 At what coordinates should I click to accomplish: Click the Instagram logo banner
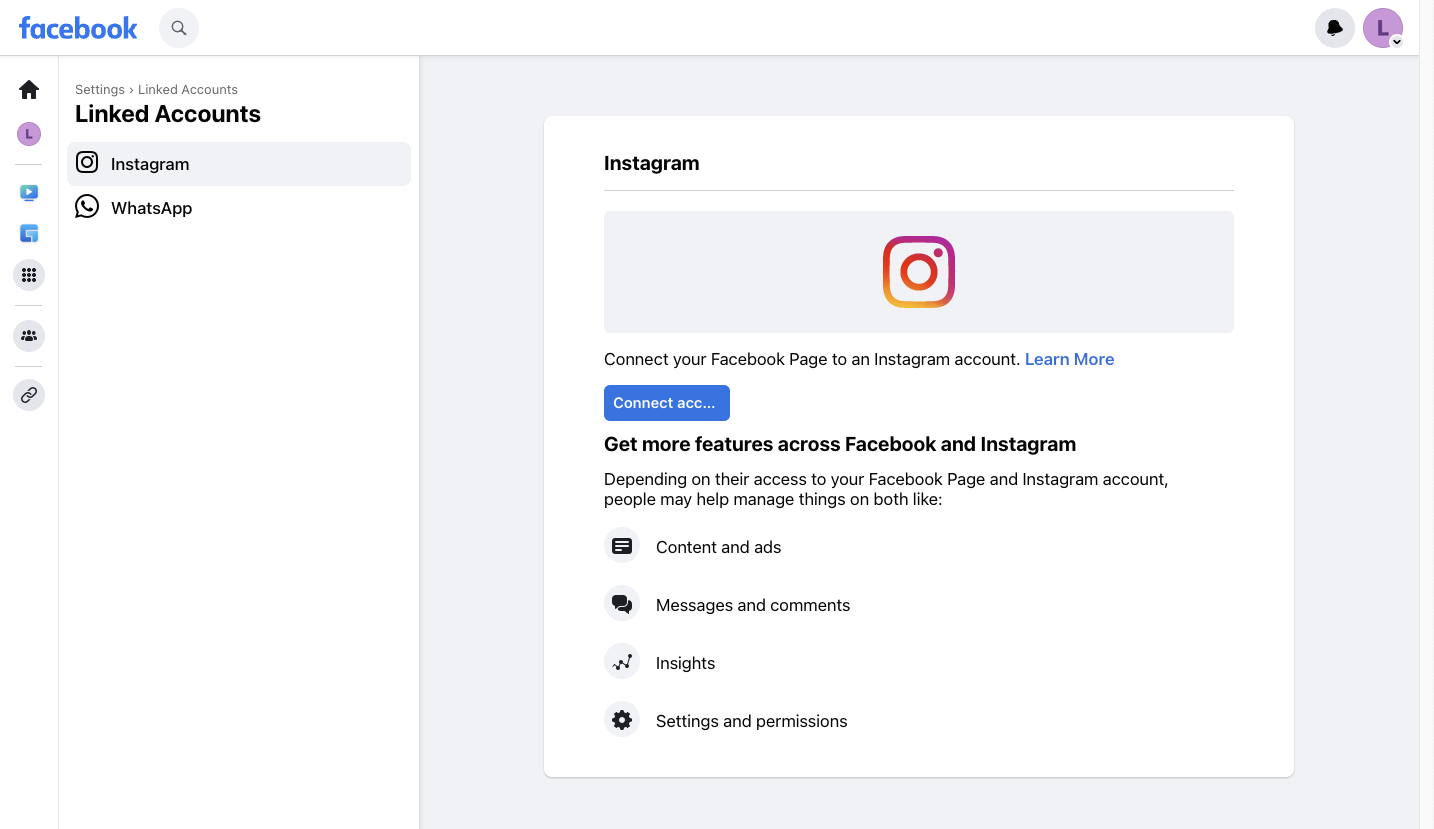919,272
